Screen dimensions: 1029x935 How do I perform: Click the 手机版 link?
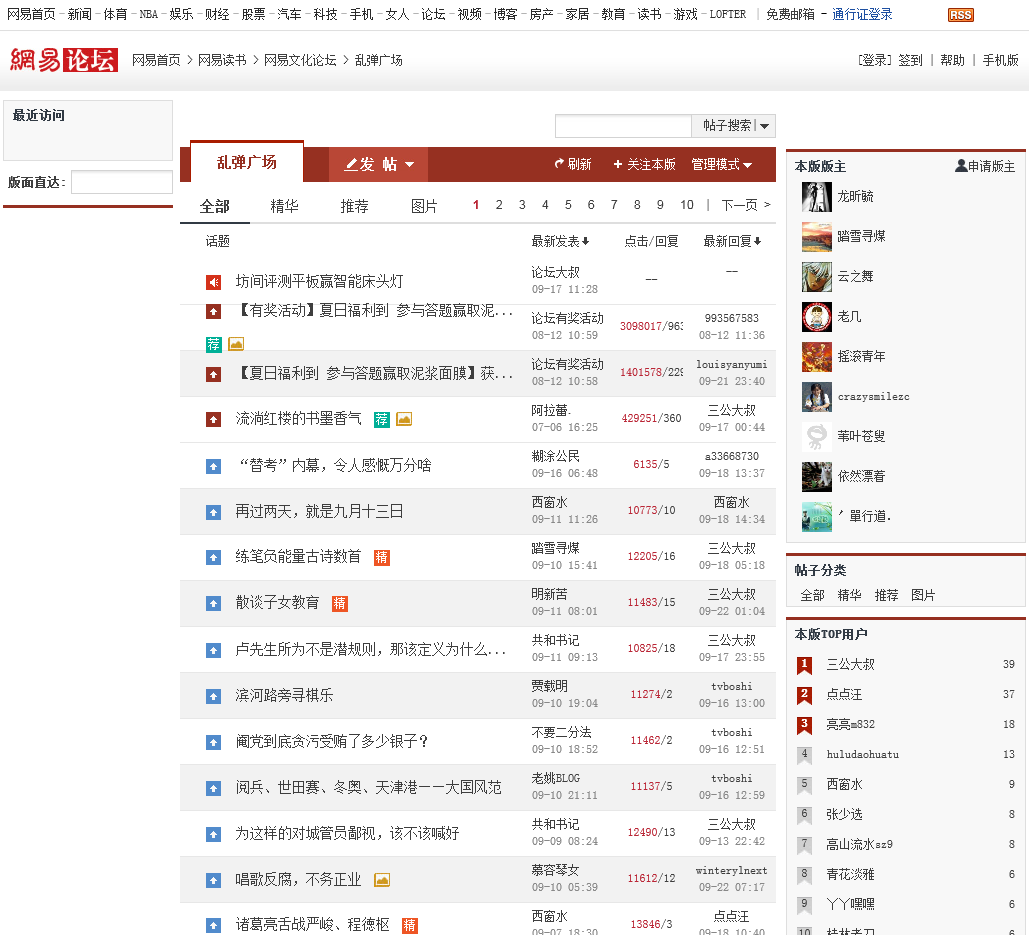pyautogui.click(x=1000, y=60)
